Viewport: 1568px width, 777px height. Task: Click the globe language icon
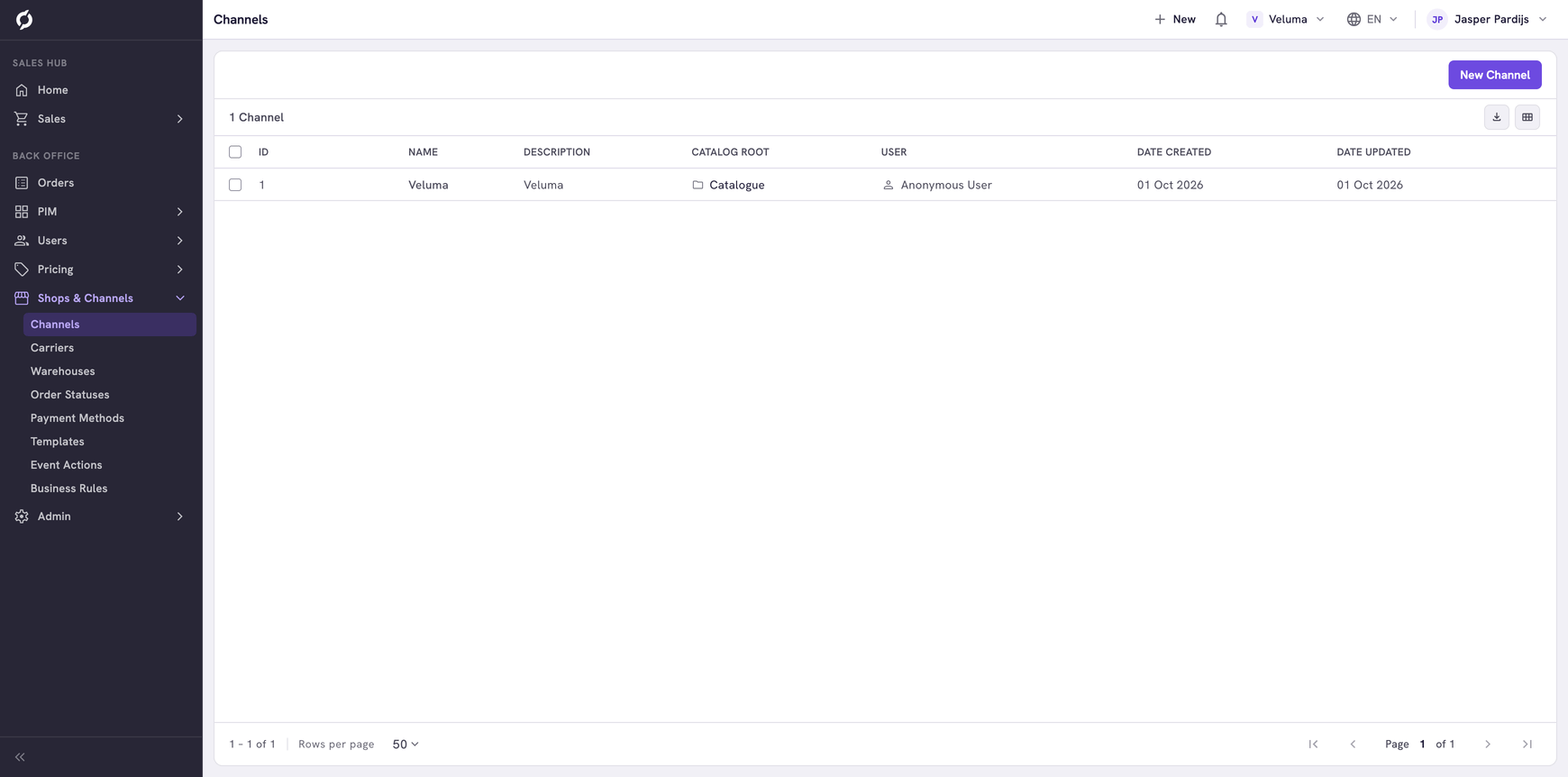(1354, 19)
